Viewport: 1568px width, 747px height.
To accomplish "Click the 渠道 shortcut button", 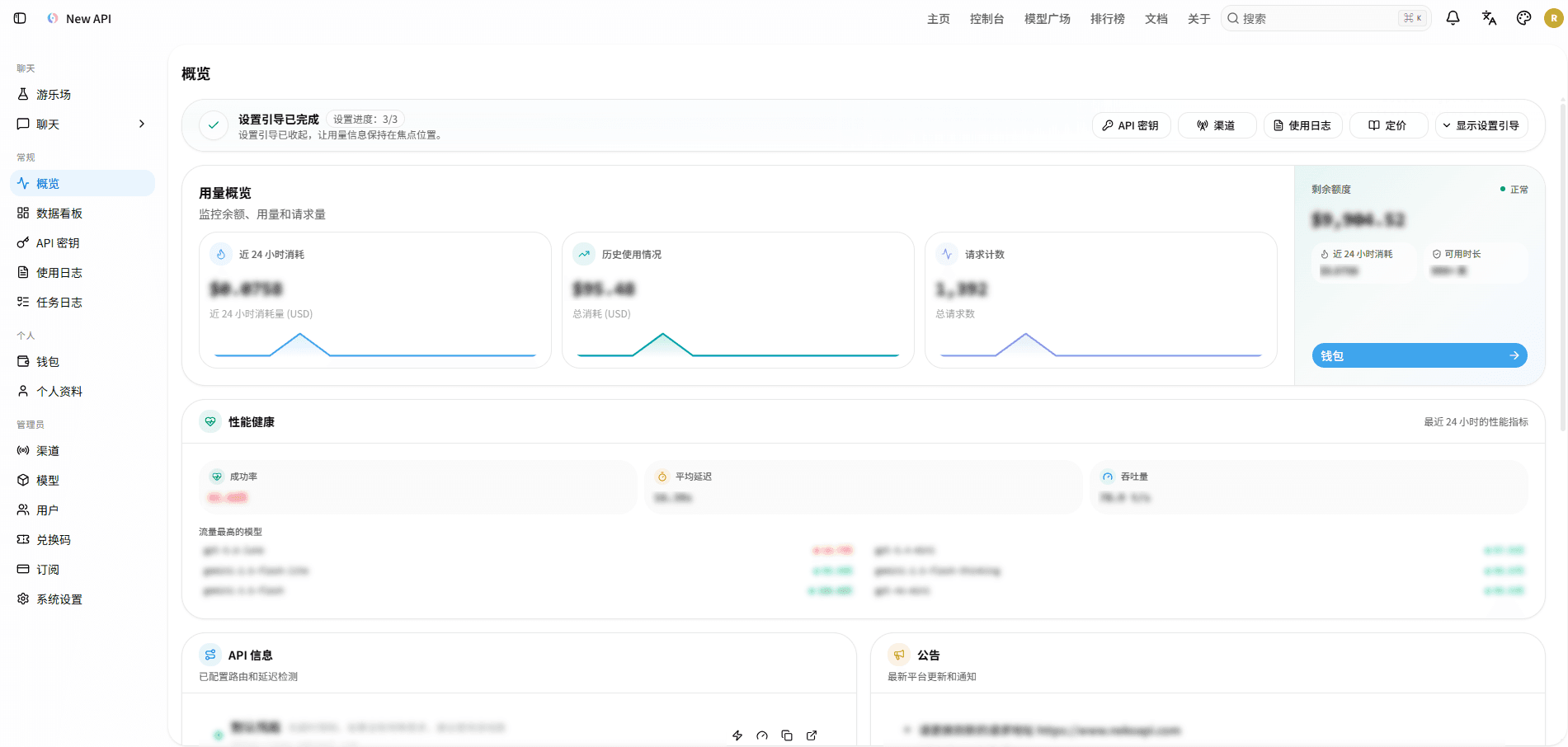I will point(1217,125).
